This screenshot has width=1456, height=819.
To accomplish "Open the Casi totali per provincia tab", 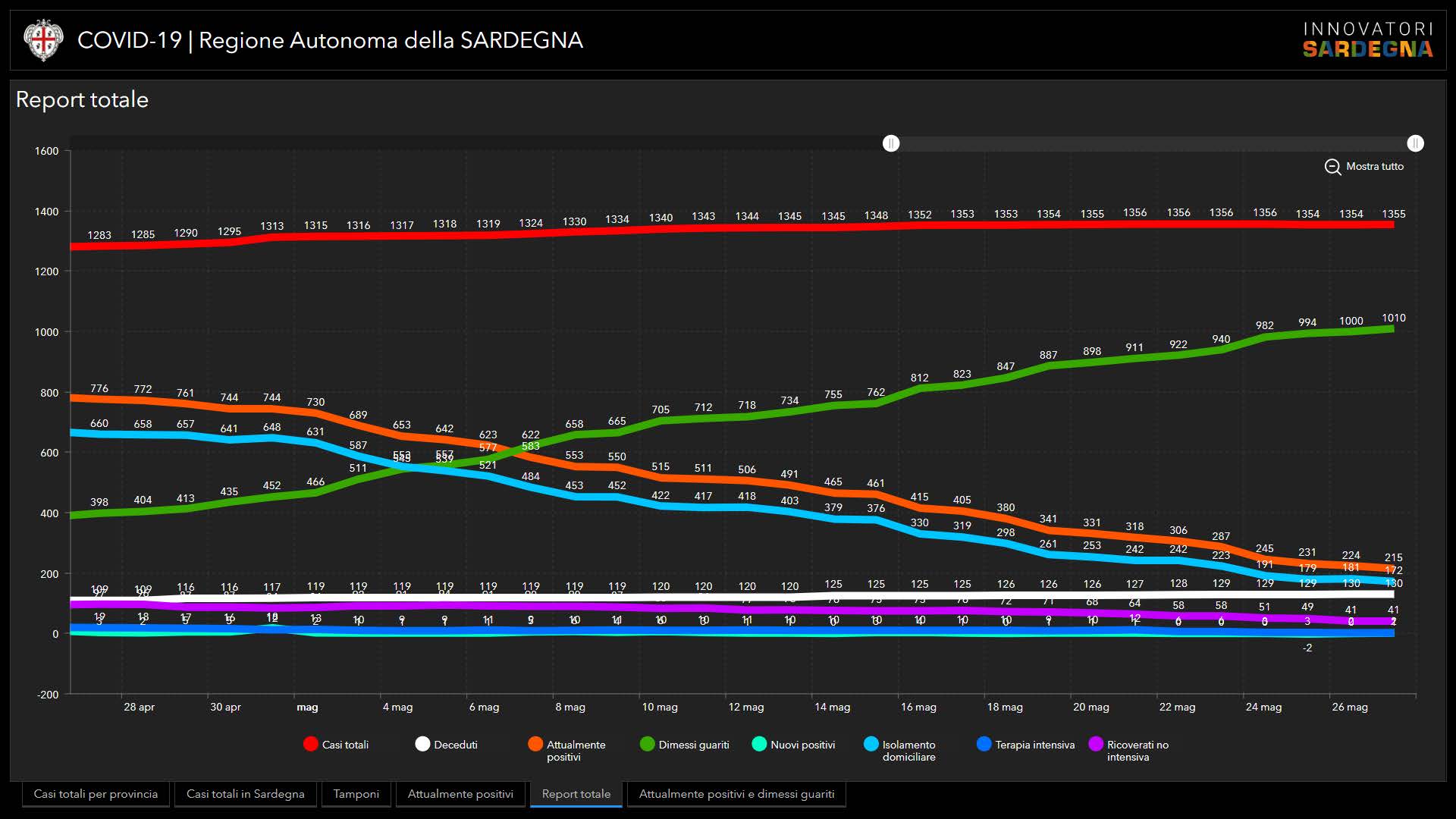I will [x=96, y=794].
